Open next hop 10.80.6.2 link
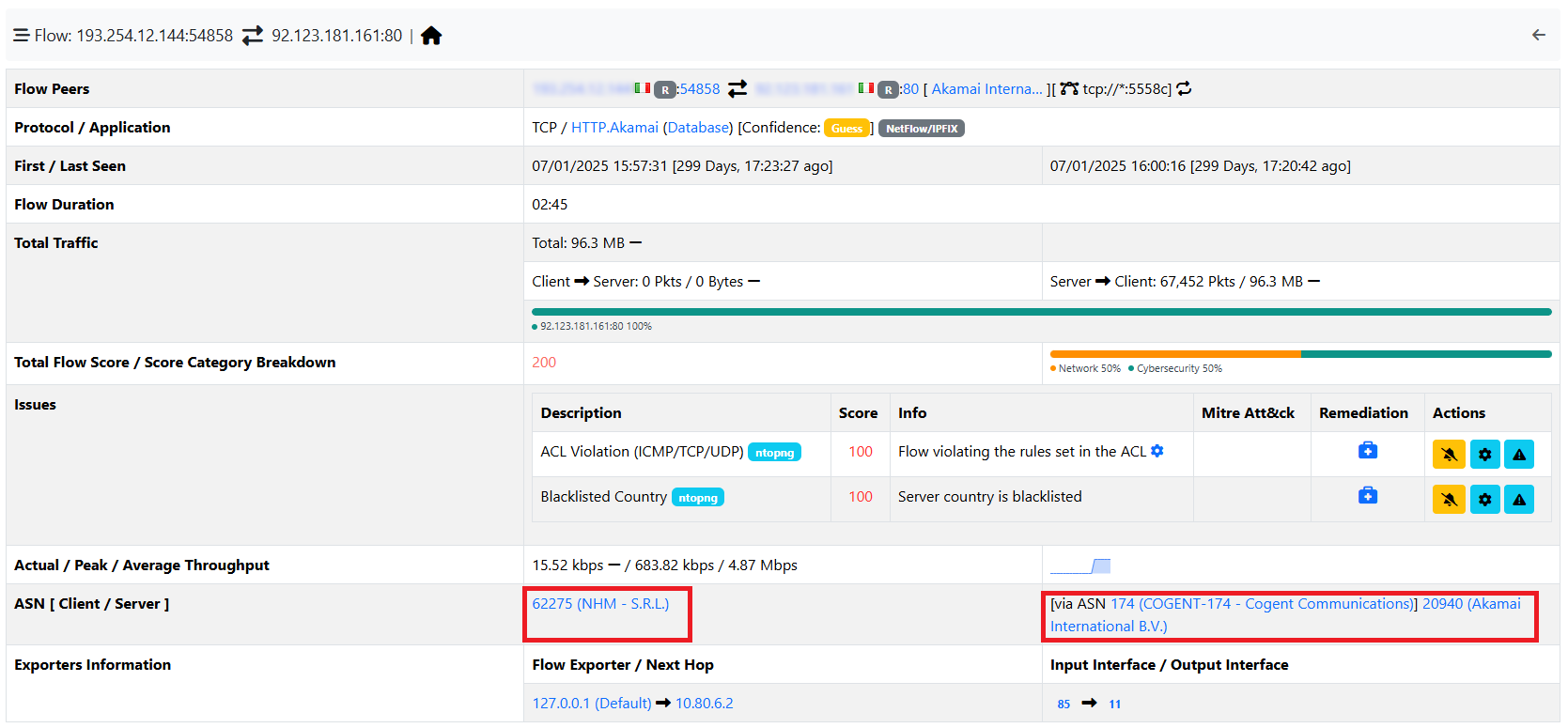Viewport: 1568px width, 728px height. (x=704, y=704)
